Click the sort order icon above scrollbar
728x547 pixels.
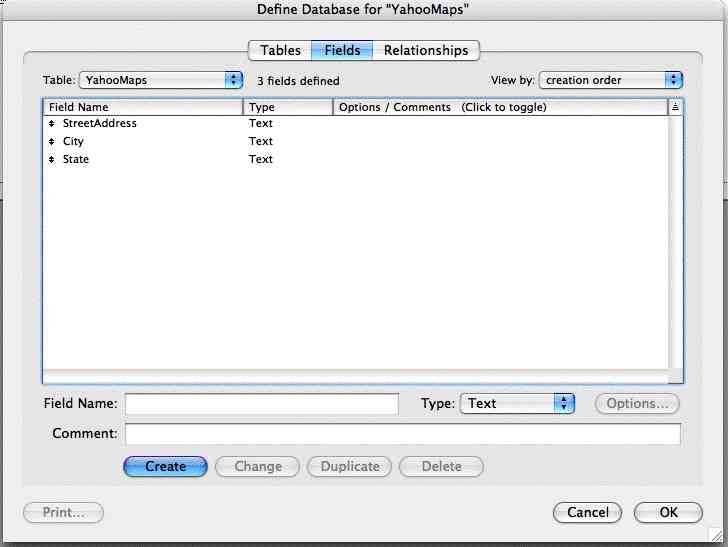tap(675, 107)
